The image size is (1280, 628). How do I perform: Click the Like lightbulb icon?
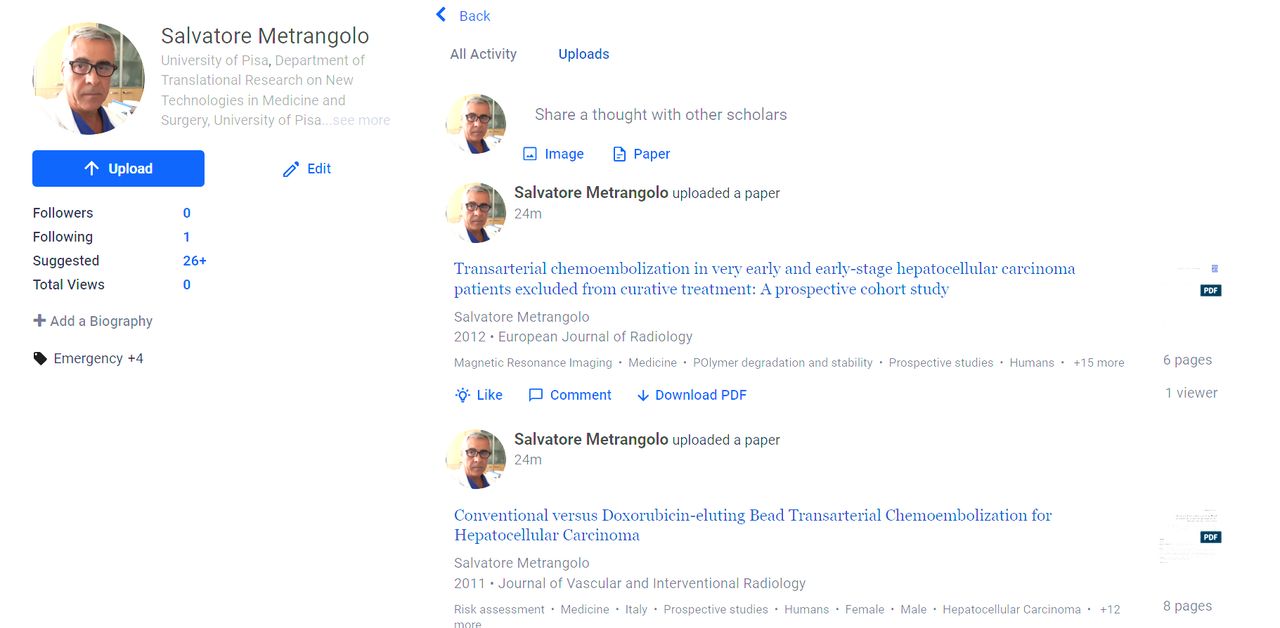coord(462,395)
